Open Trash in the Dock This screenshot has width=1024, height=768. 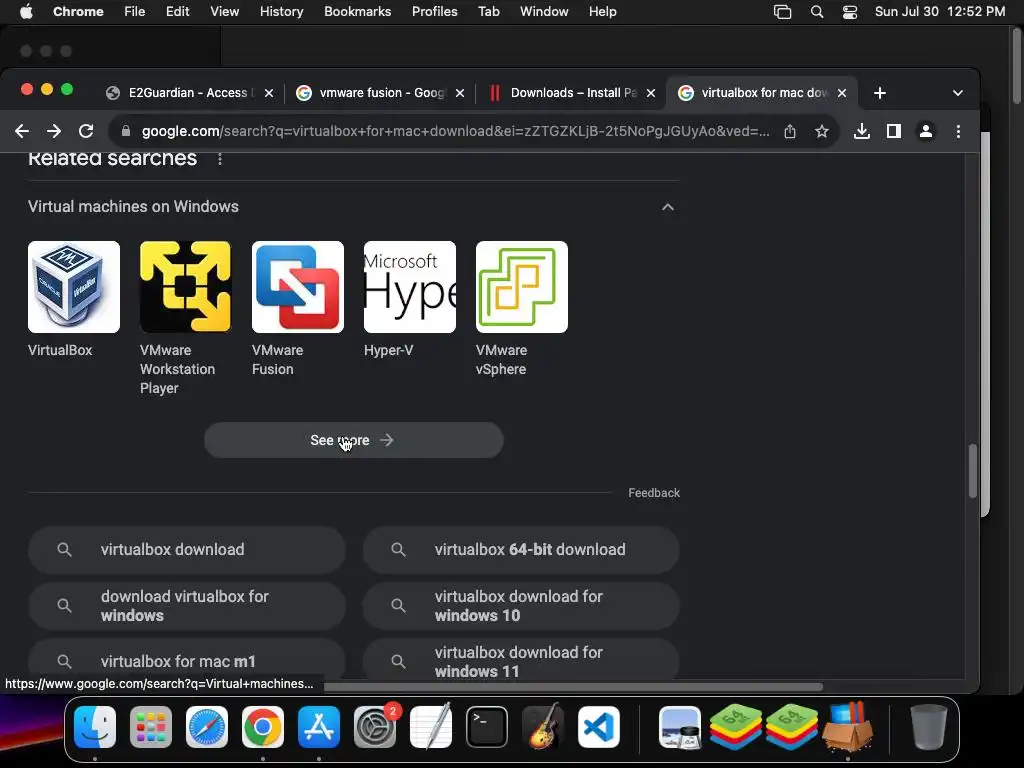[x=928, y=727]
